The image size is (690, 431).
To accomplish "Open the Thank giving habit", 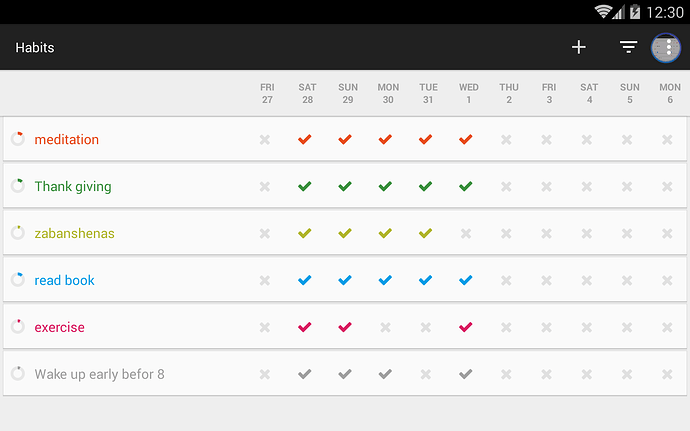I will point(73,187).
